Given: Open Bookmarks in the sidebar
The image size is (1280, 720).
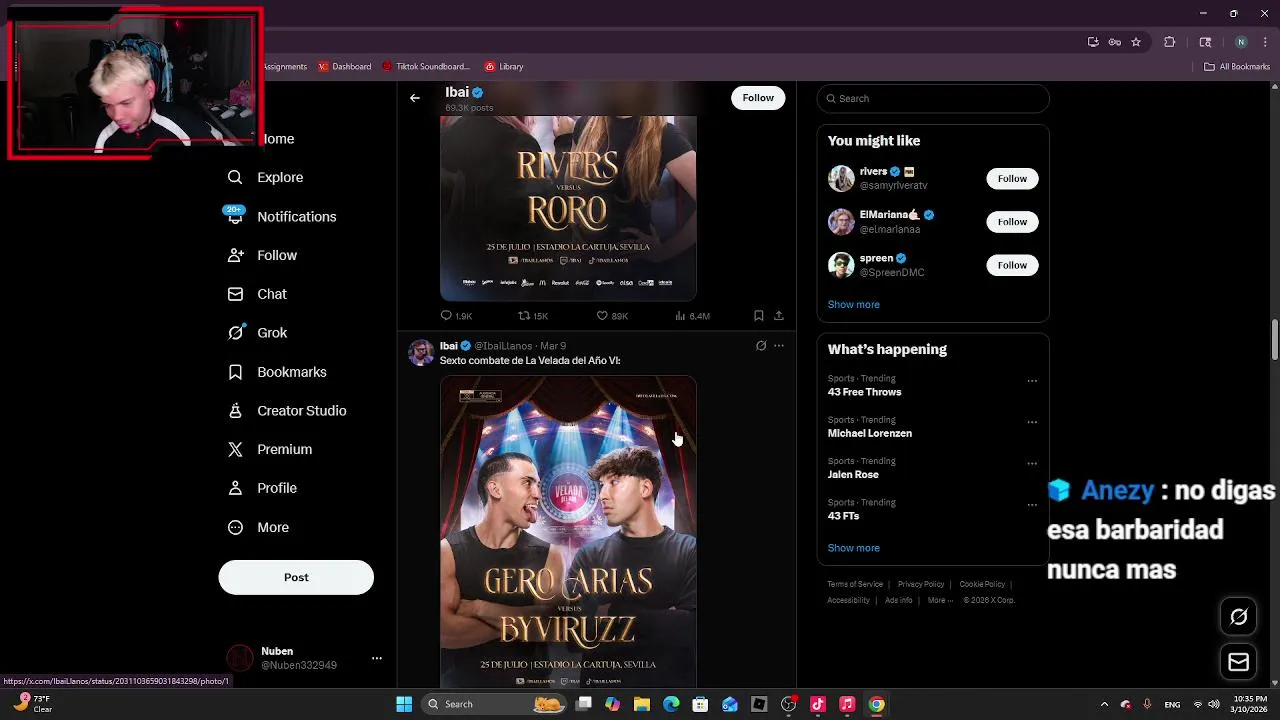Looking at the screenshot, I should point(278,372).
